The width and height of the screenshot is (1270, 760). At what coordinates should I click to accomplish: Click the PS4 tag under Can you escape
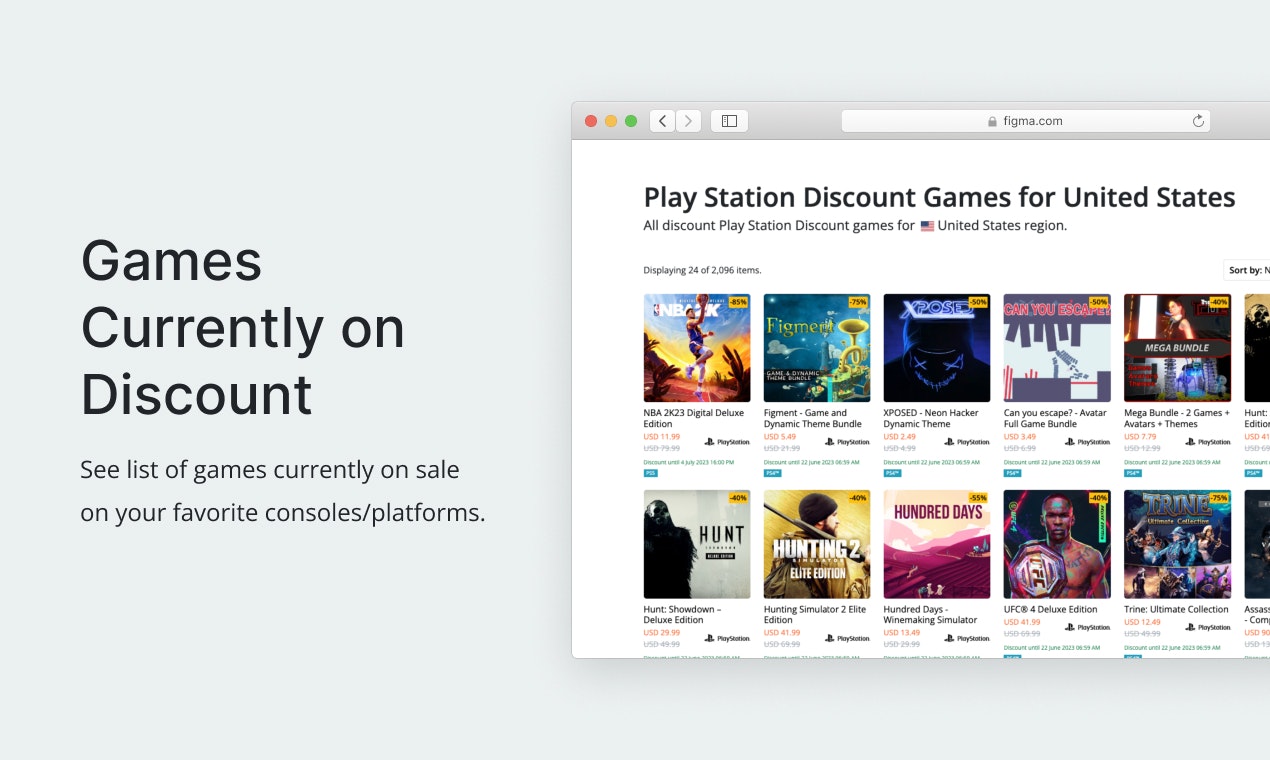click(1012, 473)
